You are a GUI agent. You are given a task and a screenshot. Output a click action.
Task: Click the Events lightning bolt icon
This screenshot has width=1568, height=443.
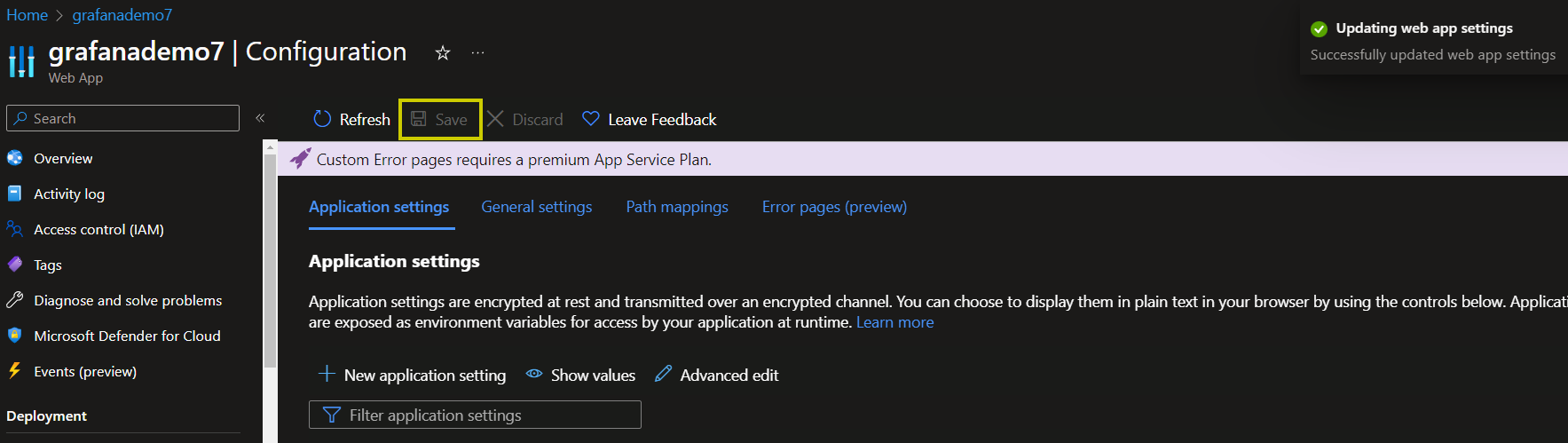tap(14, 371)
